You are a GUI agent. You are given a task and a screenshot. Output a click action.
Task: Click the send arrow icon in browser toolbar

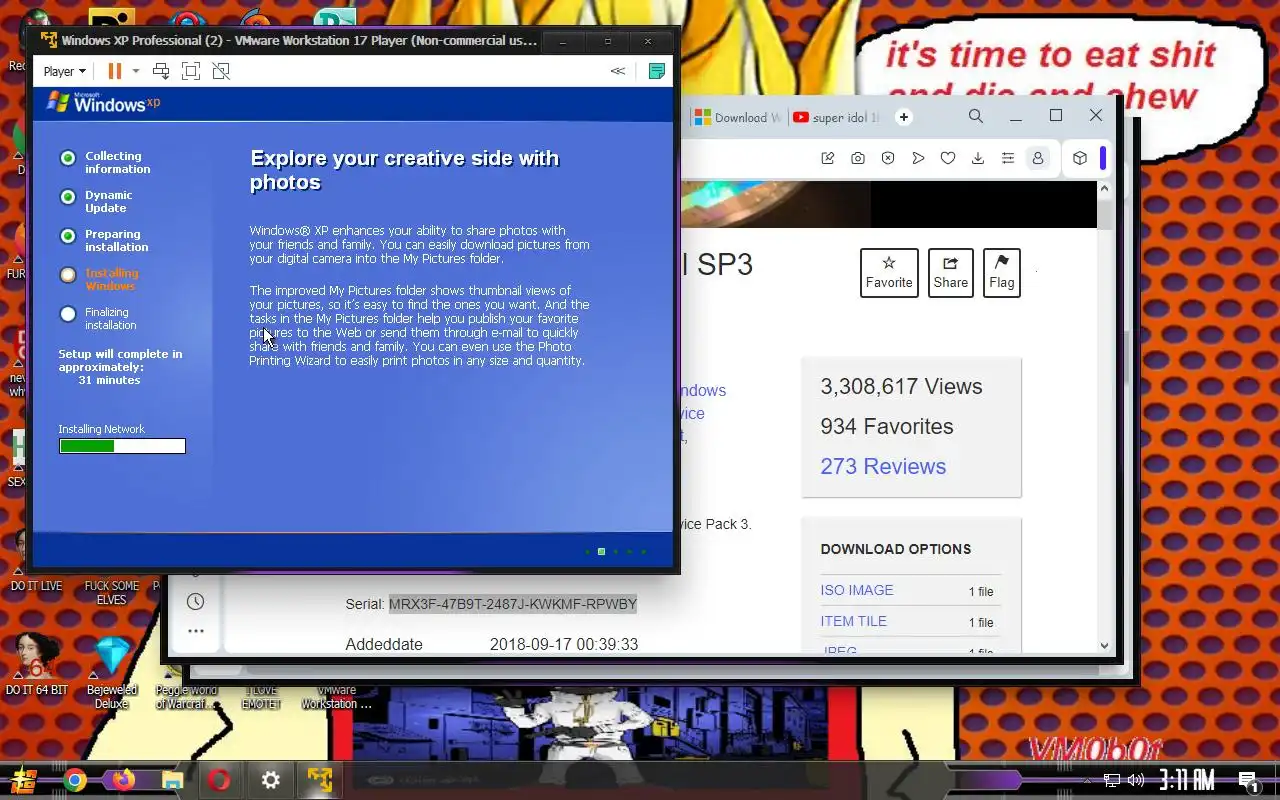[x=918, y=158]
